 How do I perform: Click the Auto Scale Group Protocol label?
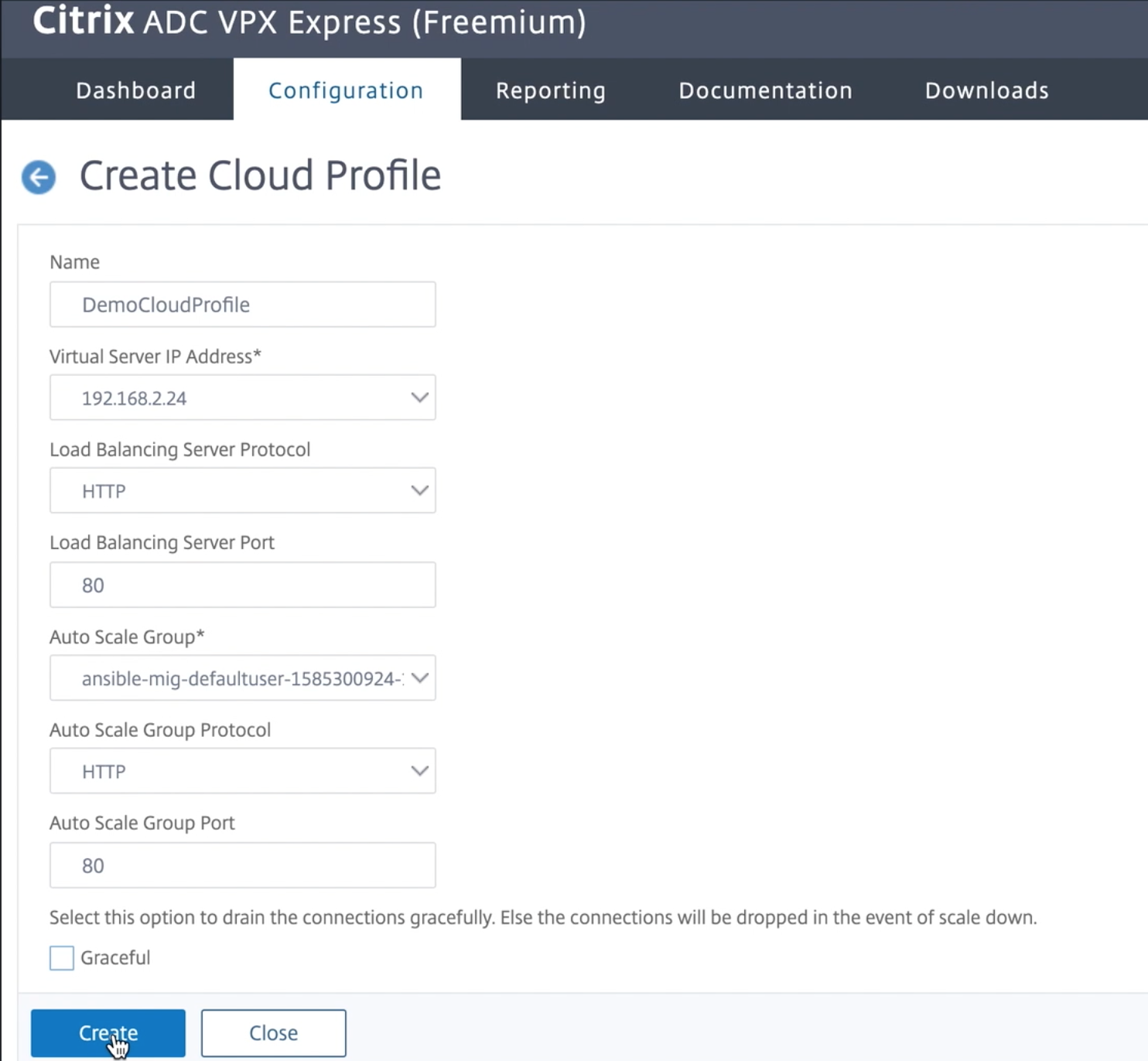tap(160, 730)
